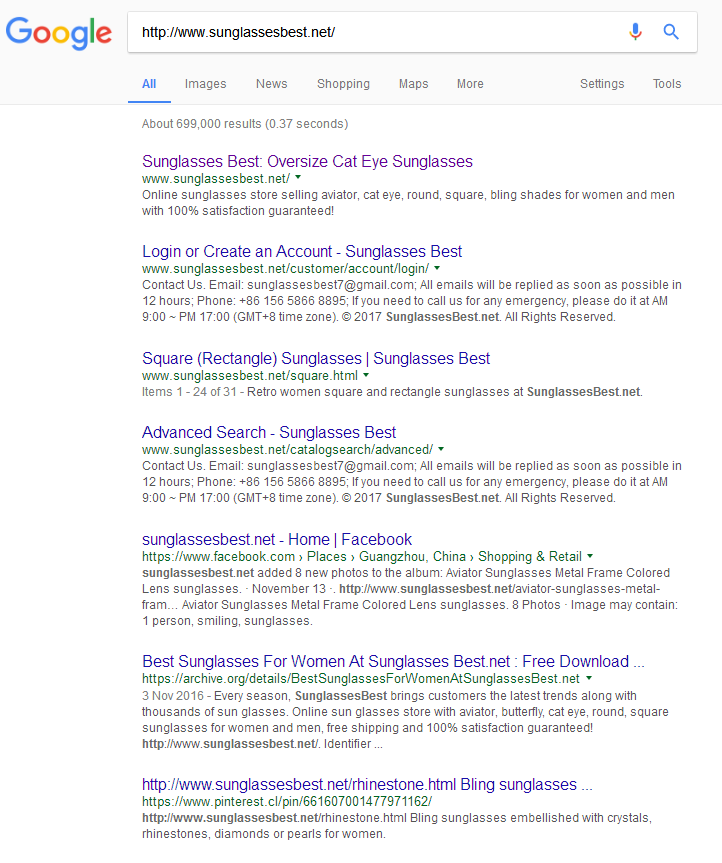722x863 pixels.
Task: Expand arrow beside square.html URL
Action: (x=366, y=375)
